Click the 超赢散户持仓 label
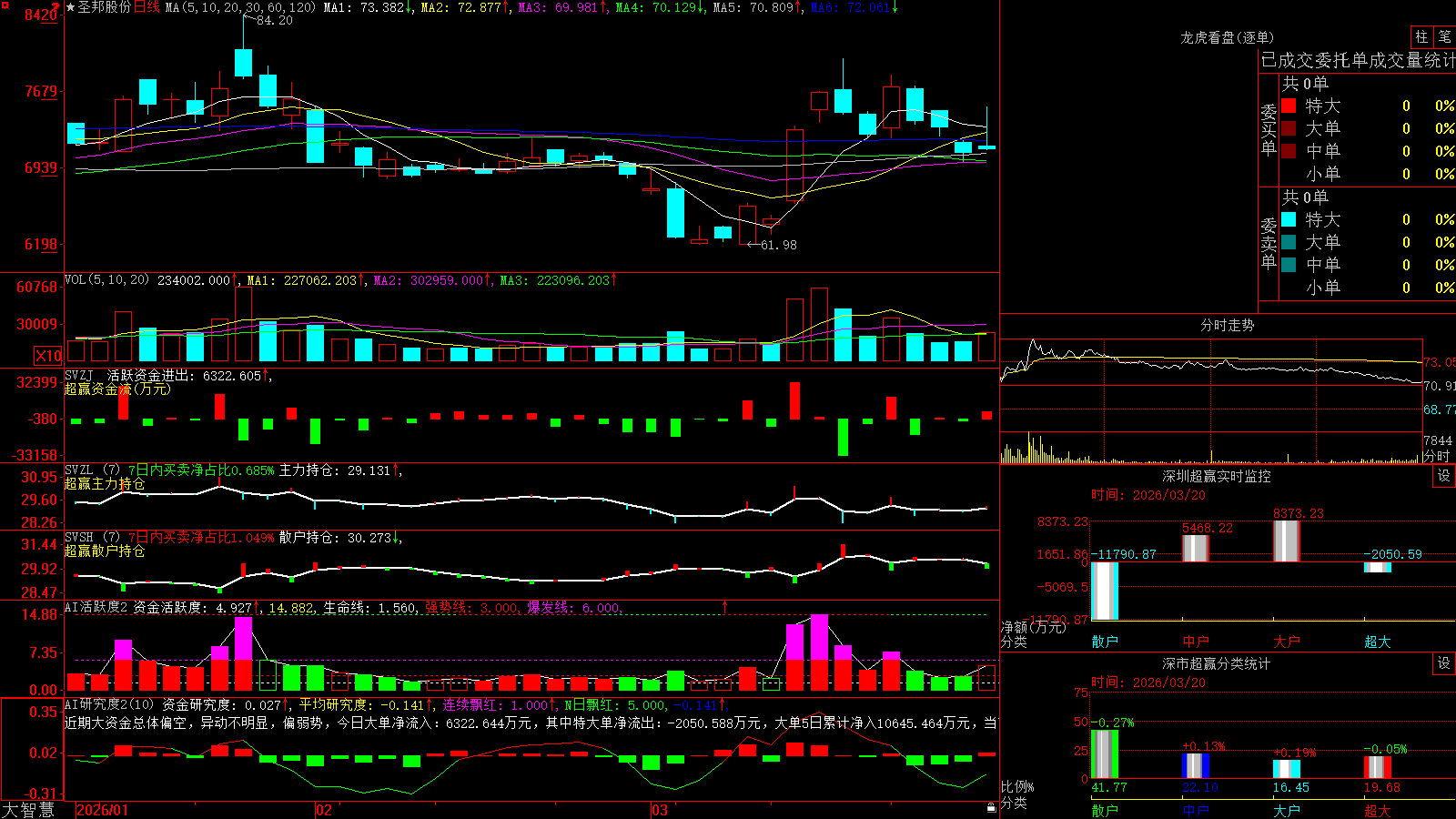This screenshot has height=819, width=1456. [105, 551]
